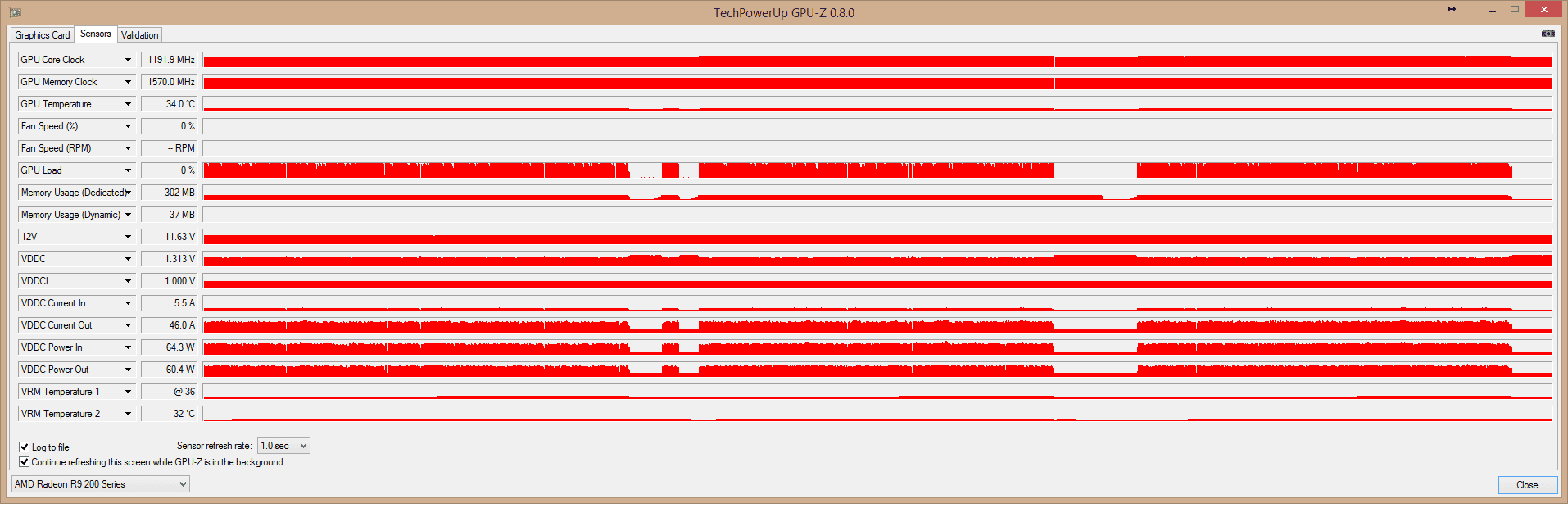Open the VDDC Power In dropdown
The height and width of the screenshot is (531, 1568).
(x=76, y=347)
